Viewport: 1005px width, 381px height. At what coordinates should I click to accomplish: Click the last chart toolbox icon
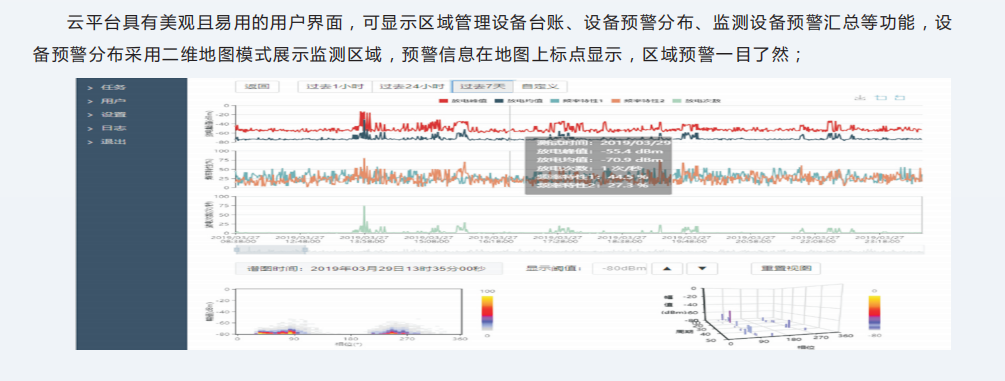pos(900,97)
